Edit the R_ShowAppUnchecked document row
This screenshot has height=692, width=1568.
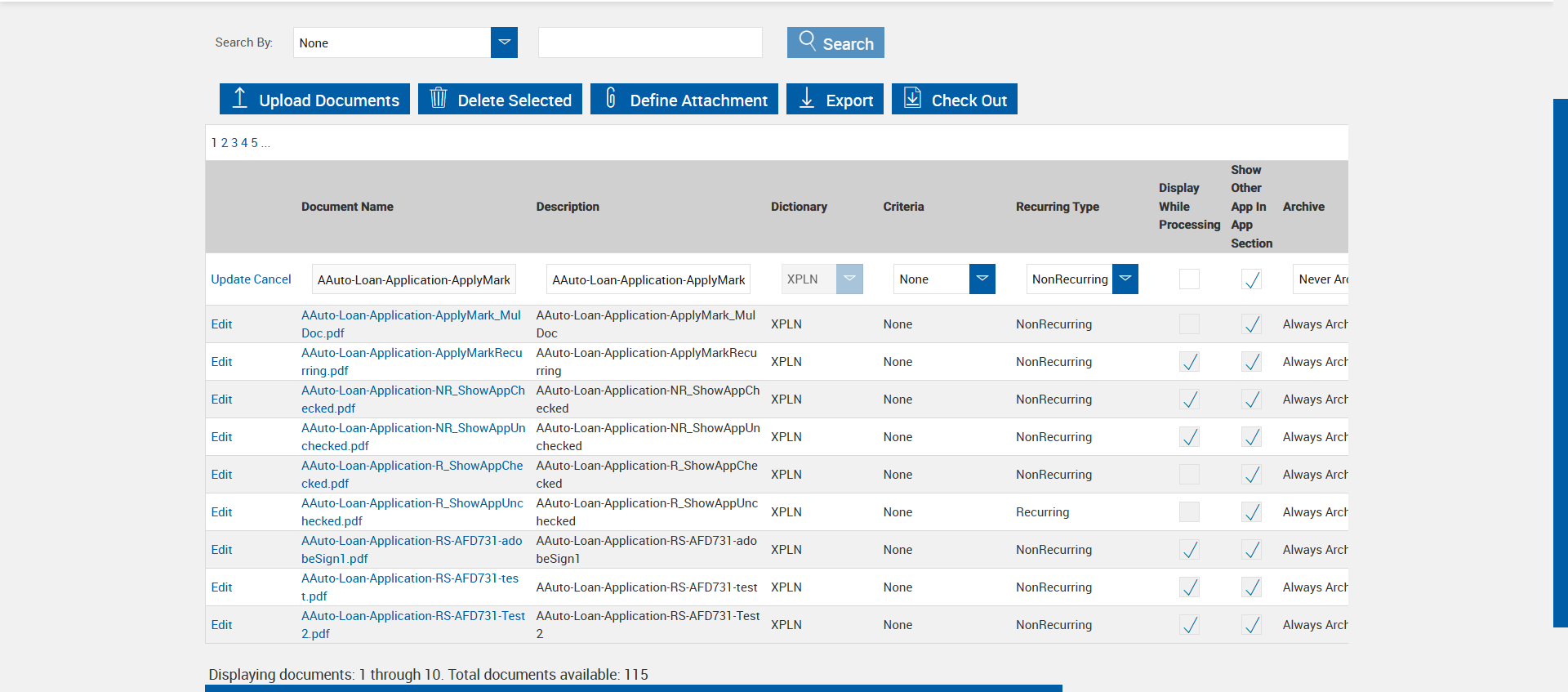coord(221,512)
